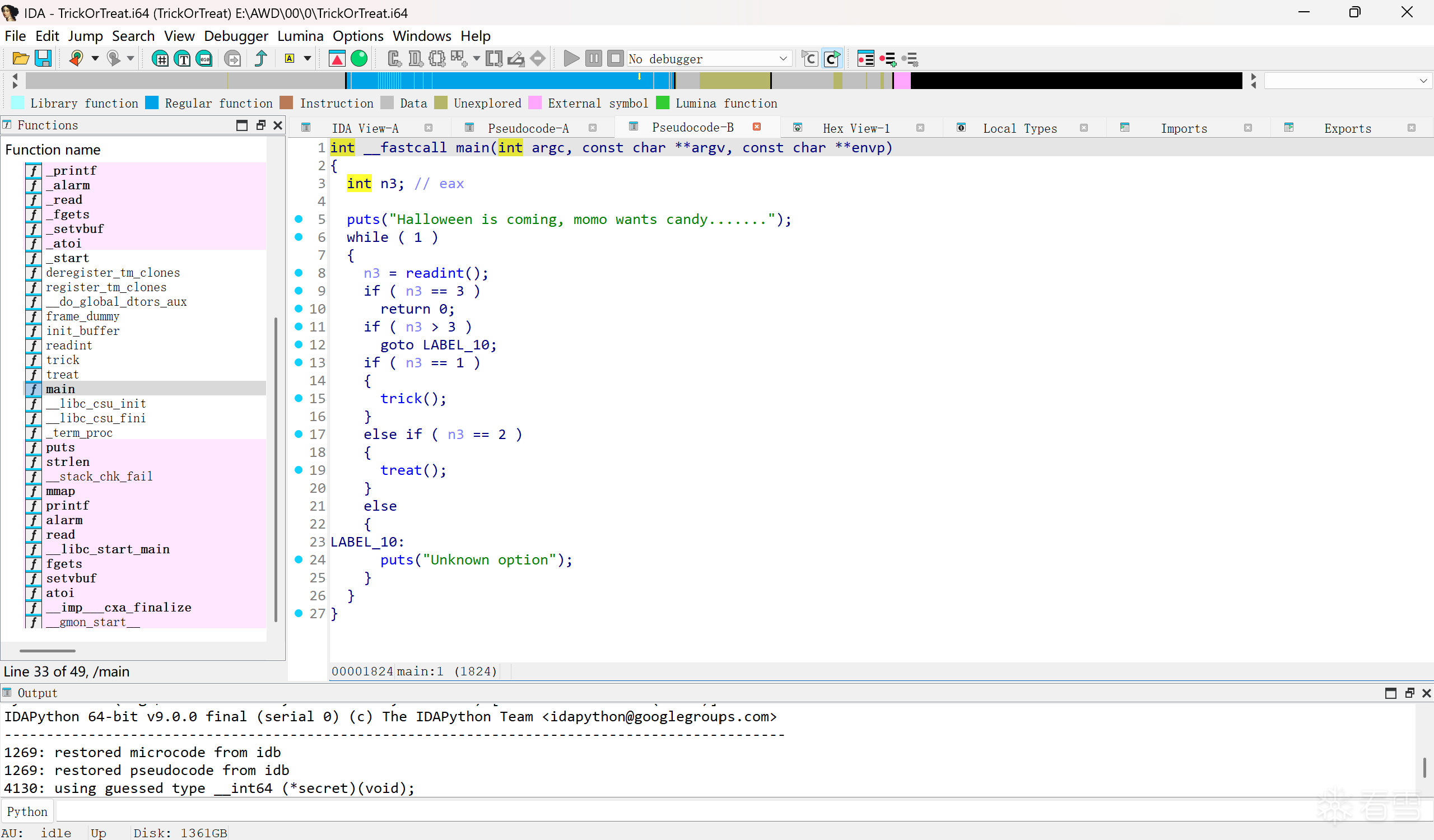Toggle breakpoint dot on line 15
The width and height of the screenshot is (1434, 840).
tap(299, 398)
